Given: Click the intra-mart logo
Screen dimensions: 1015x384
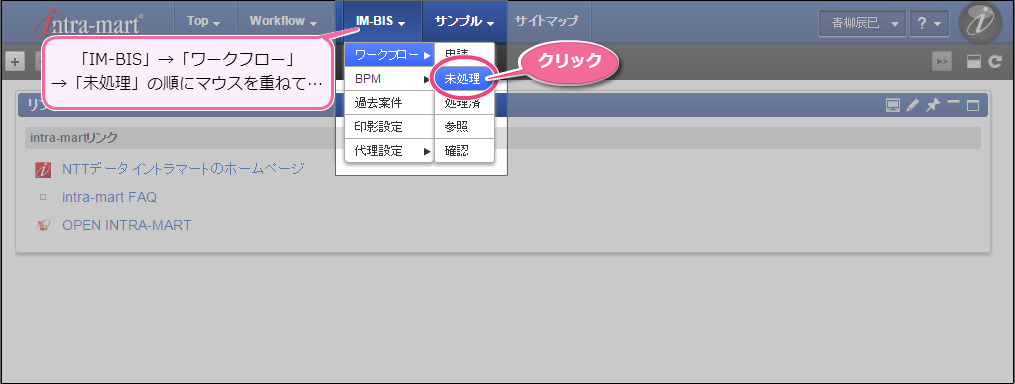Looking at the screenshot, I should 88,23.
